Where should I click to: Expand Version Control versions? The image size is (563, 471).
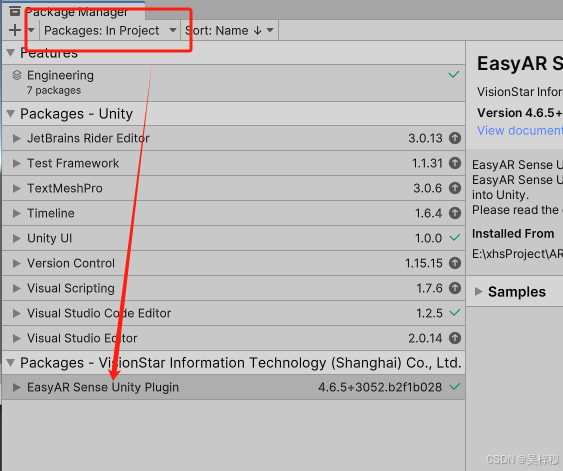(x=17, y=263)
